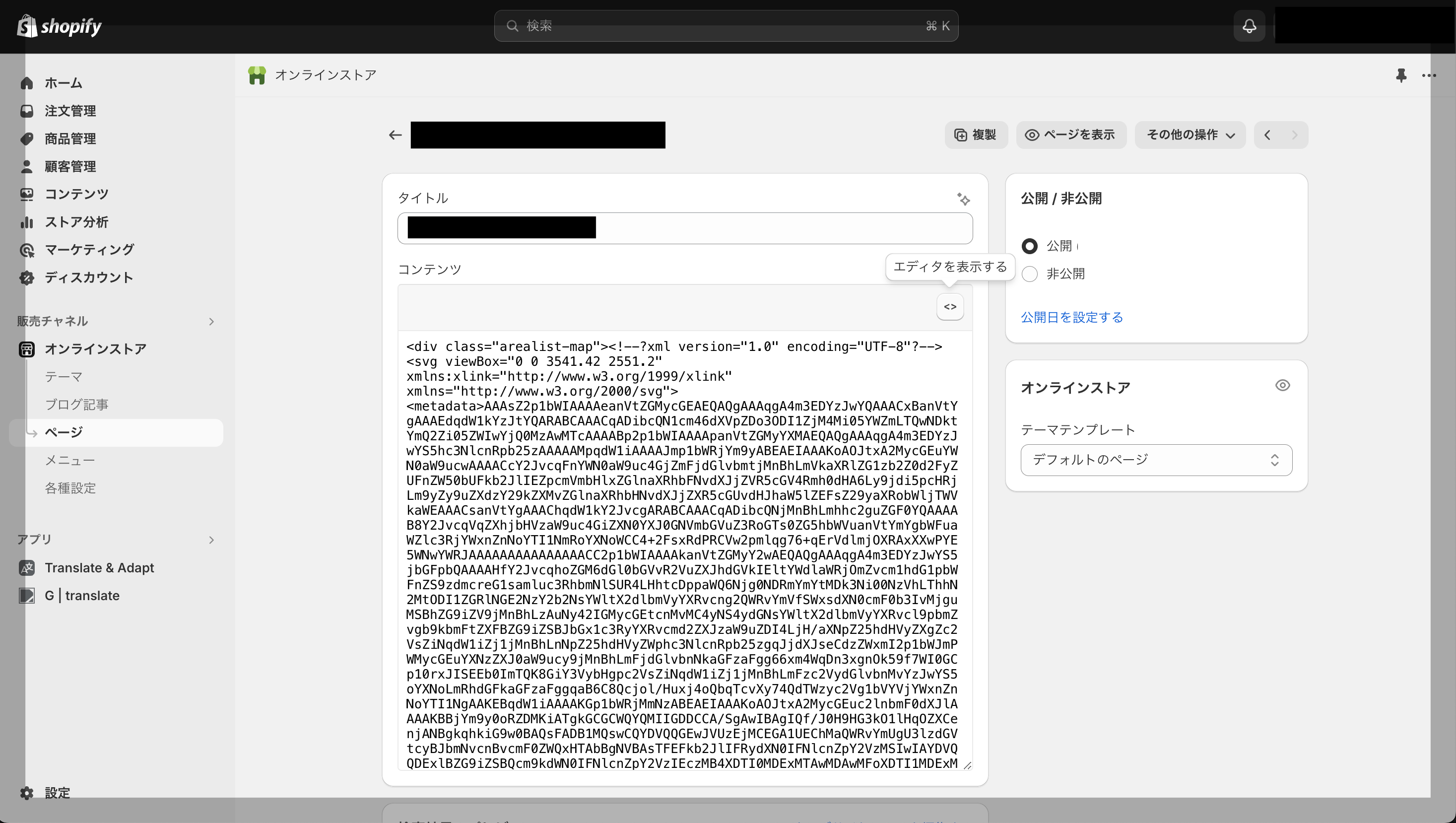This screenshot has width=1456, height=823.
Task: Open the notifications bell
Action: point(1249,26)
